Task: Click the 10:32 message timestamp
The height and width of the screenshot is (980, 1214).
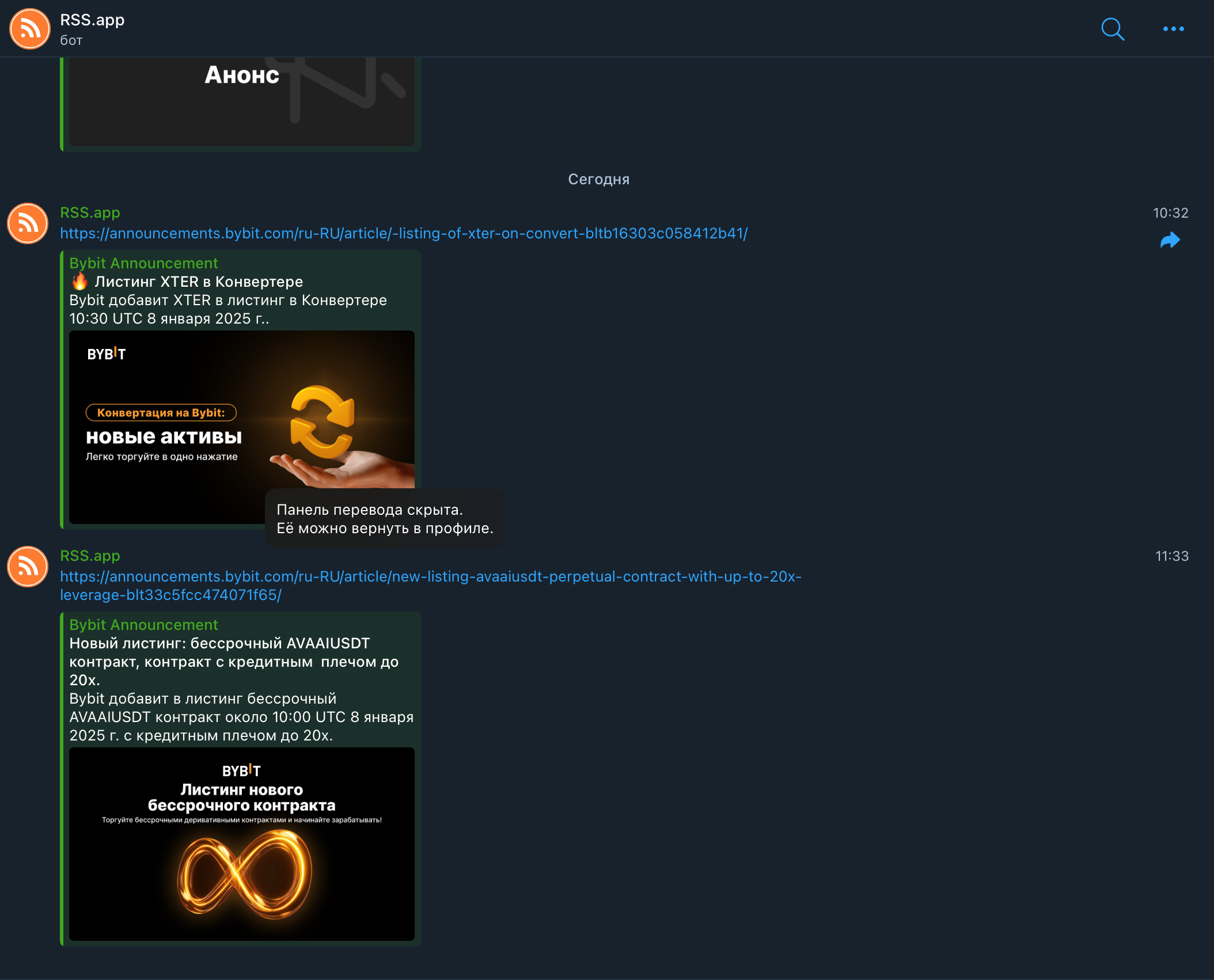Action: pos(1170,213)
